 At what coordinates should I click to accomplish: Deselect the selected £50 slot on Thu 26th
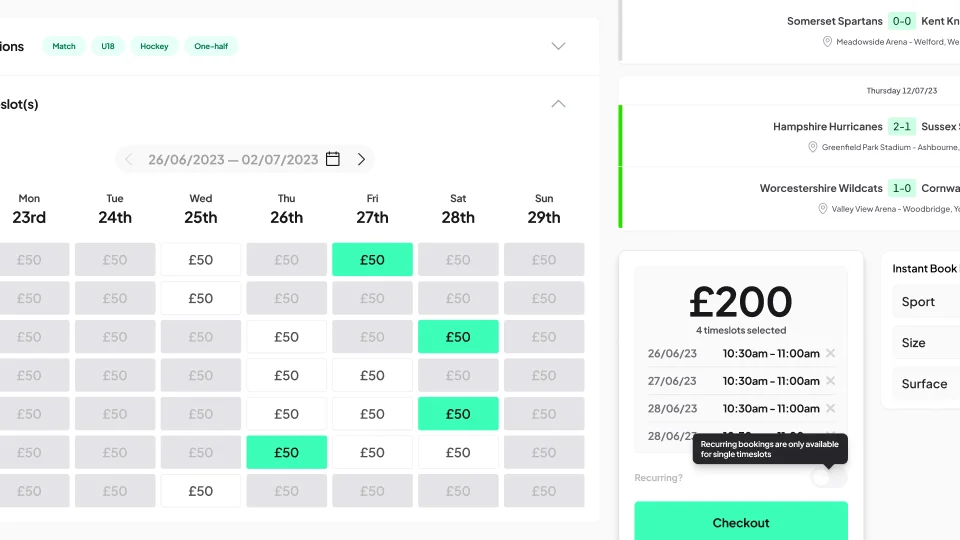click(286, 453)
